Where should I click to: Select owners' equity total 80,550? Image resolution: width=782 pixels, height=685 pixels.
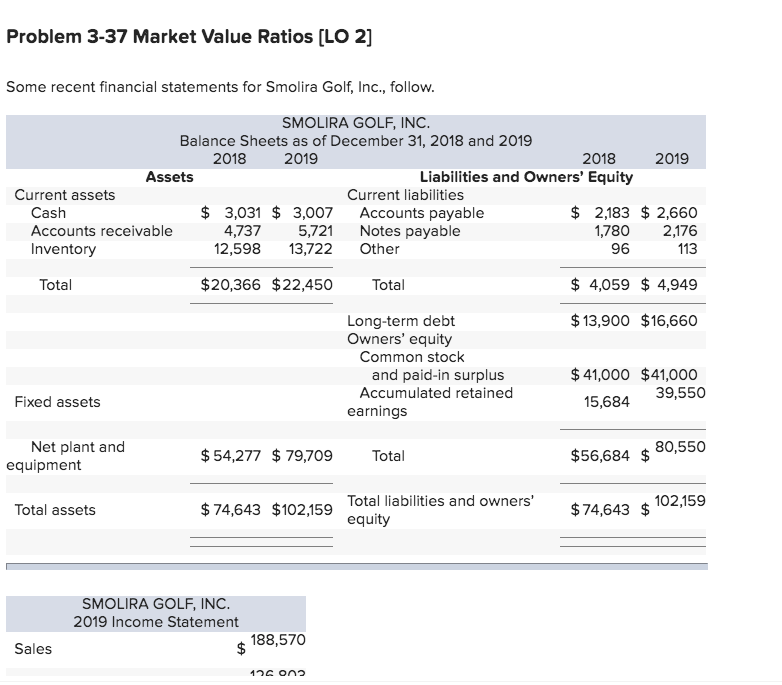coord(680,447)
